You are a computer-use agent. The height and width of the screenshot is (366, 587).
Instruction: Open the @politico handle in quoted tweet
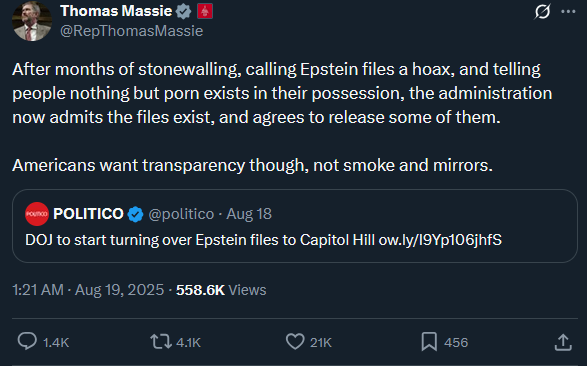pos(181,214)
